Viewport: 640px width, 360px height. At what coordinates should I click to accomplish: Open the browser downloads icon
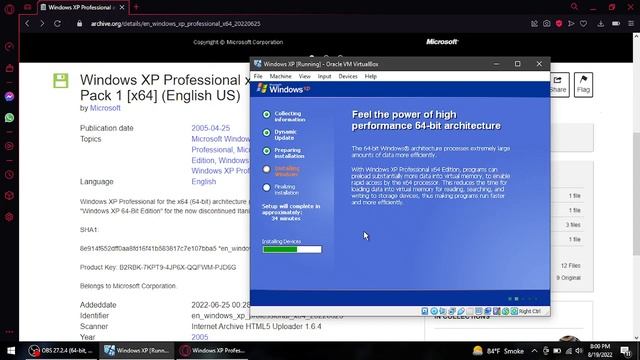click(600, 24)
